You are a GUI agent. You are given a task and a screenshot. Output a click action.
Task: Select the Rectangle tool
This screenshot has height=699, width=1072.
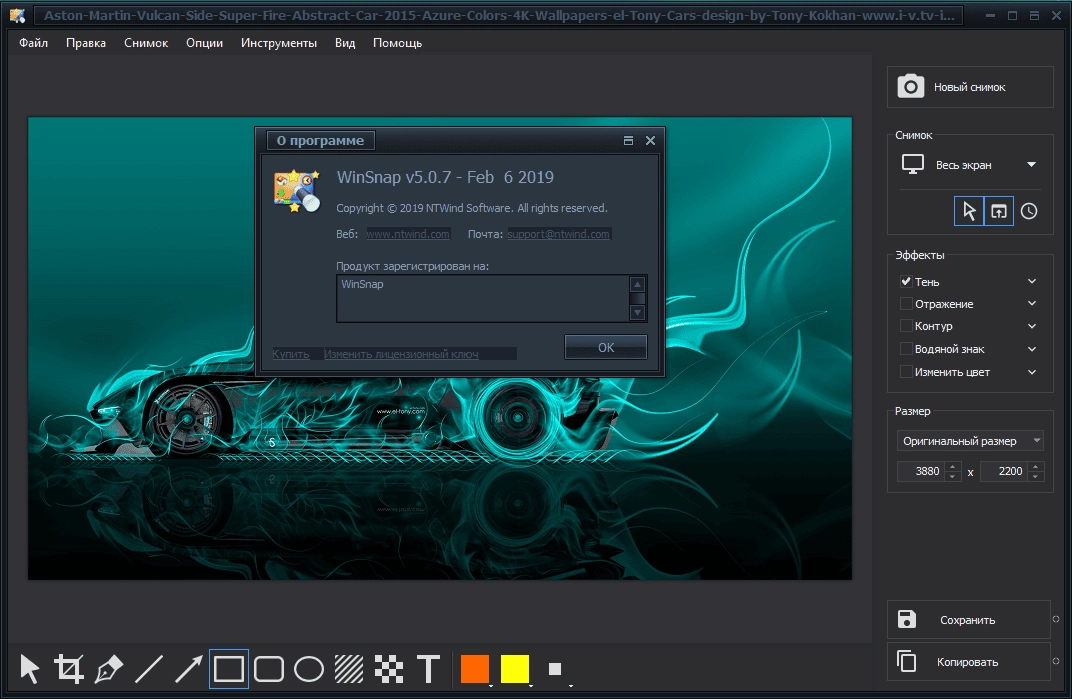(x=228, y=669)
